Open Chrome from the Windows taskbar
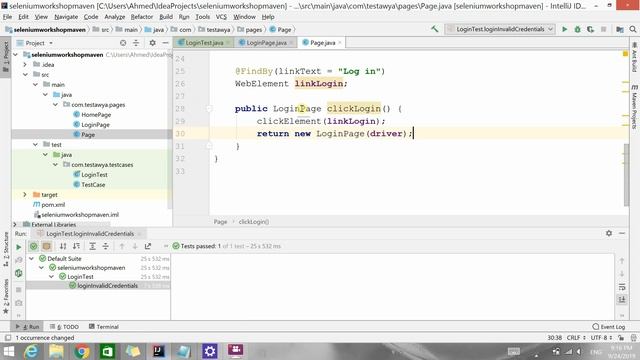Viewport: 640px width, 360px height. click(82, 351)
